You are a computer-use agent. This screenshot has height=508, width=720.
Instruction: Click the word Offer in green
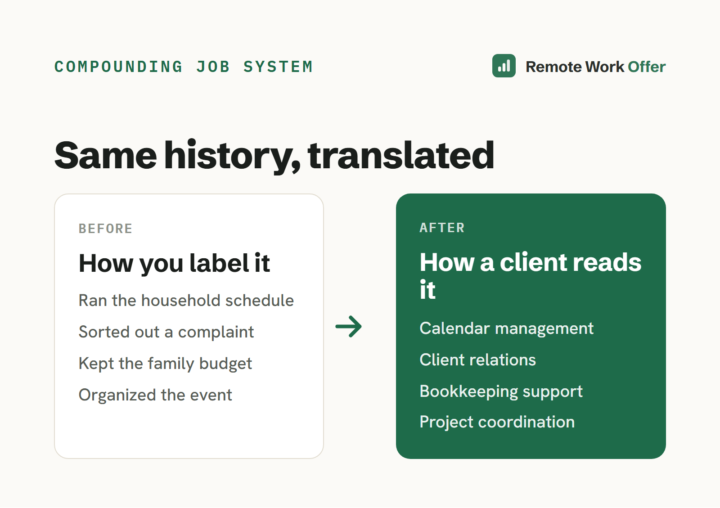click(x=647, y=67)
